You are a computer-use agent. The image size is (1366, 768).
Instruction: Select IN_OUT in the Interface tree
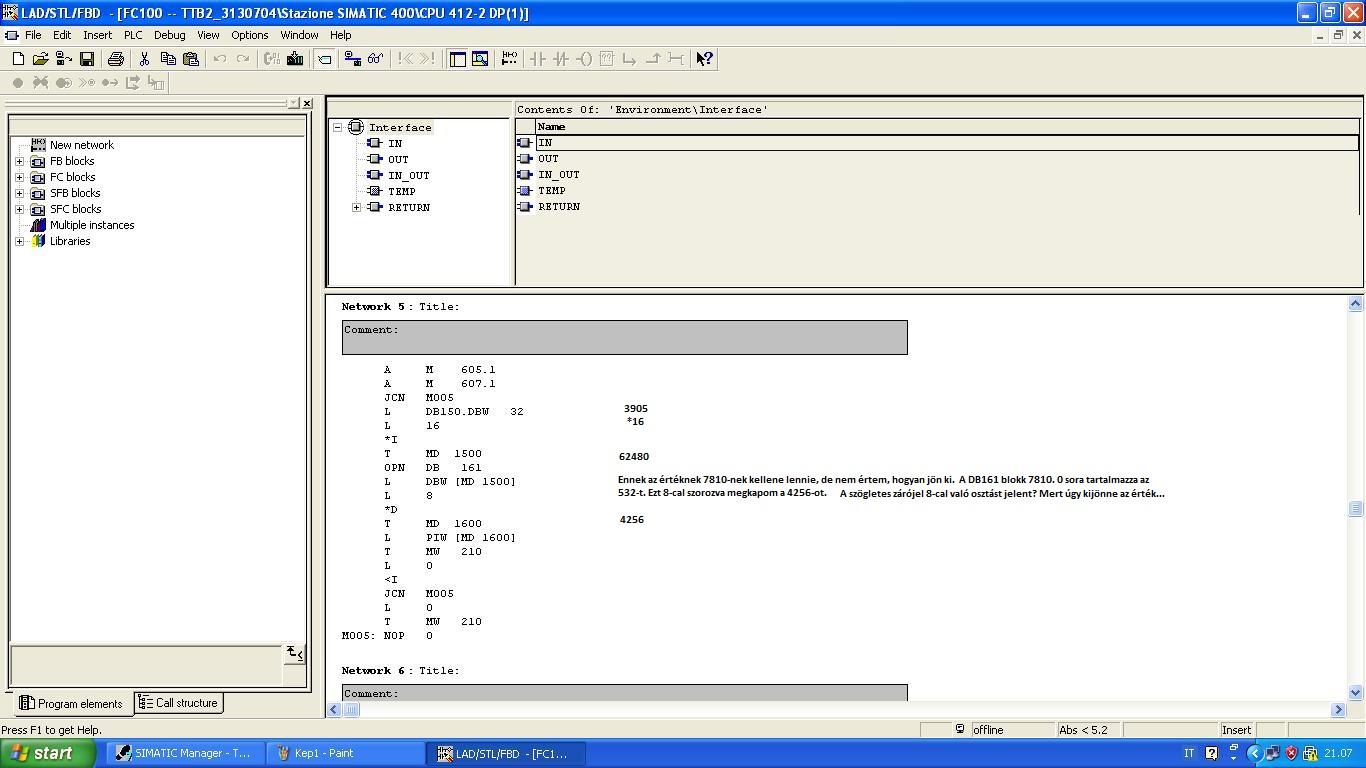408,175
